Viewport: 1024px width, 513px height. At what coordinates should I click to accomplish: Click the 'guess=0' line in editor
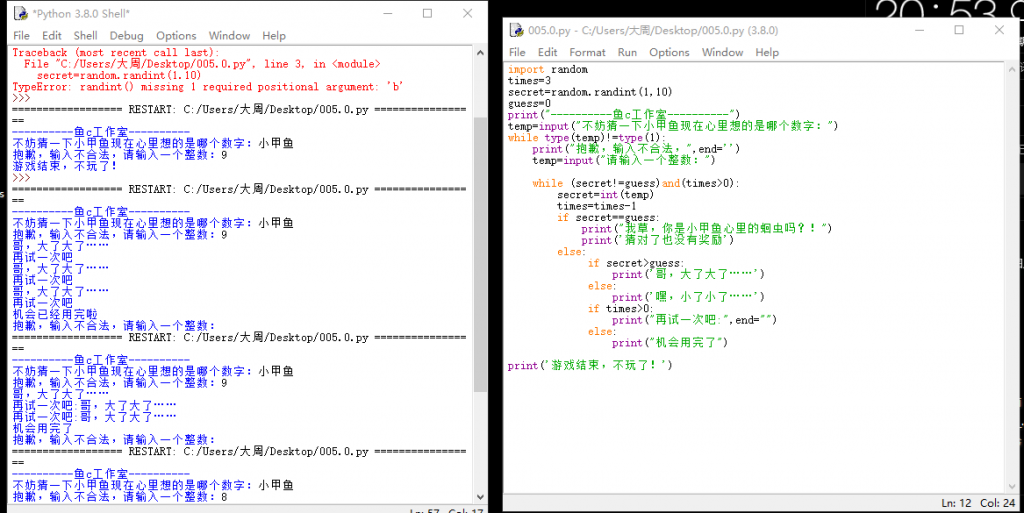point(530,104)
